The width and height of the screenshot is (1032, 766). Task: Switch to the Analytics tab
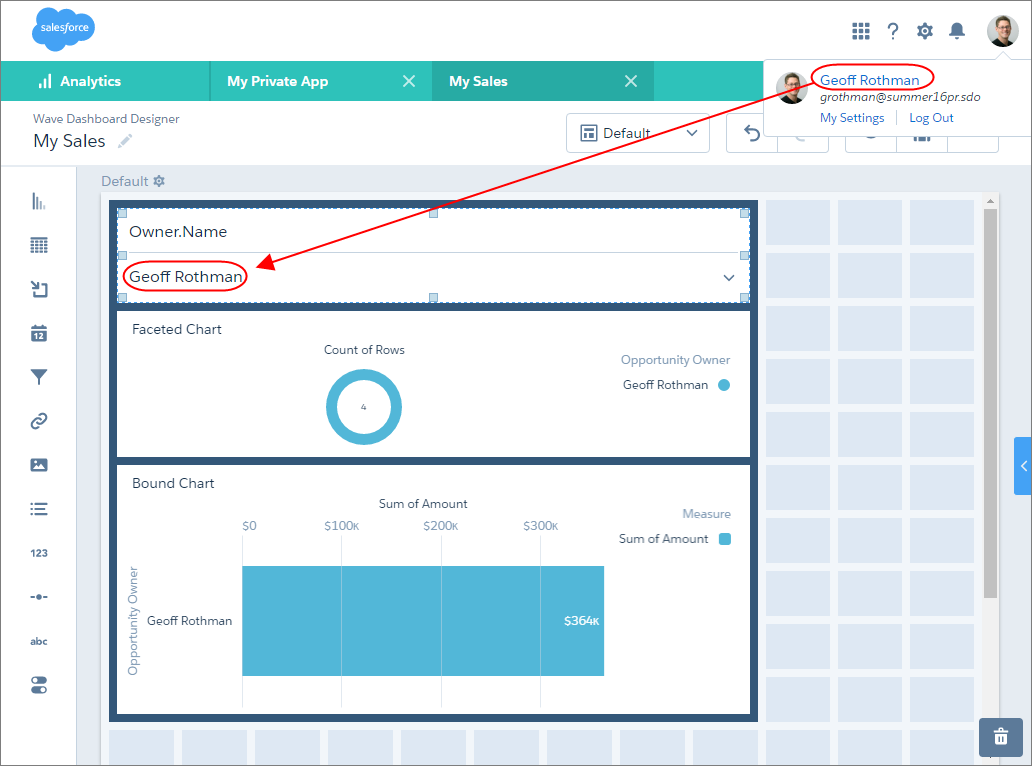(x=105, y=81)
